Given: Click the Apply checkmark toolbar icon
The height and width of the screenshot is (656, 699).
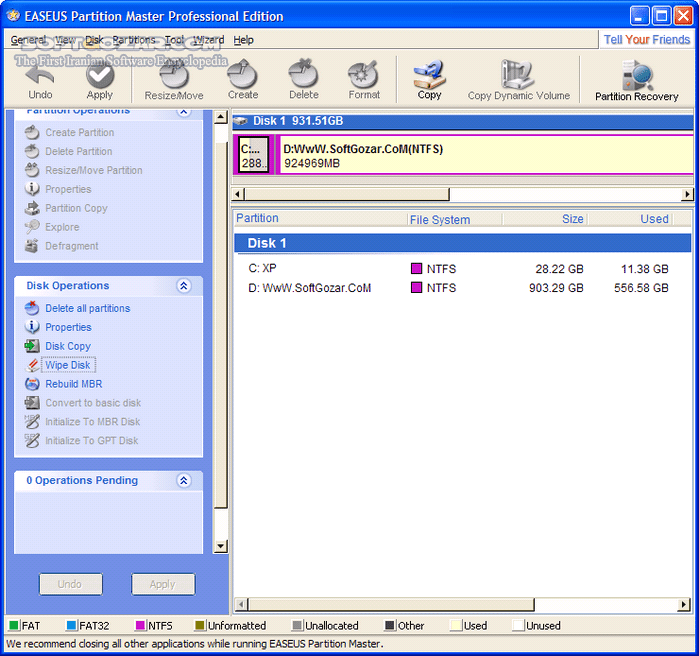Looking at the screenshot, I should 100,75.
